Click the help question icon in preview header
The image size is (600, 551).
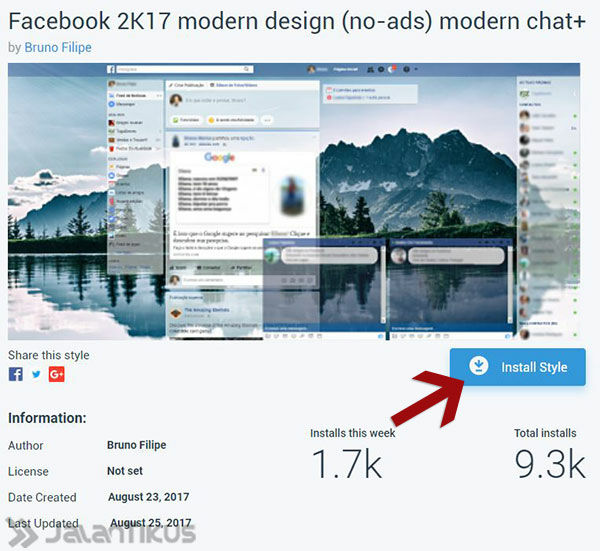coord(406,69)
